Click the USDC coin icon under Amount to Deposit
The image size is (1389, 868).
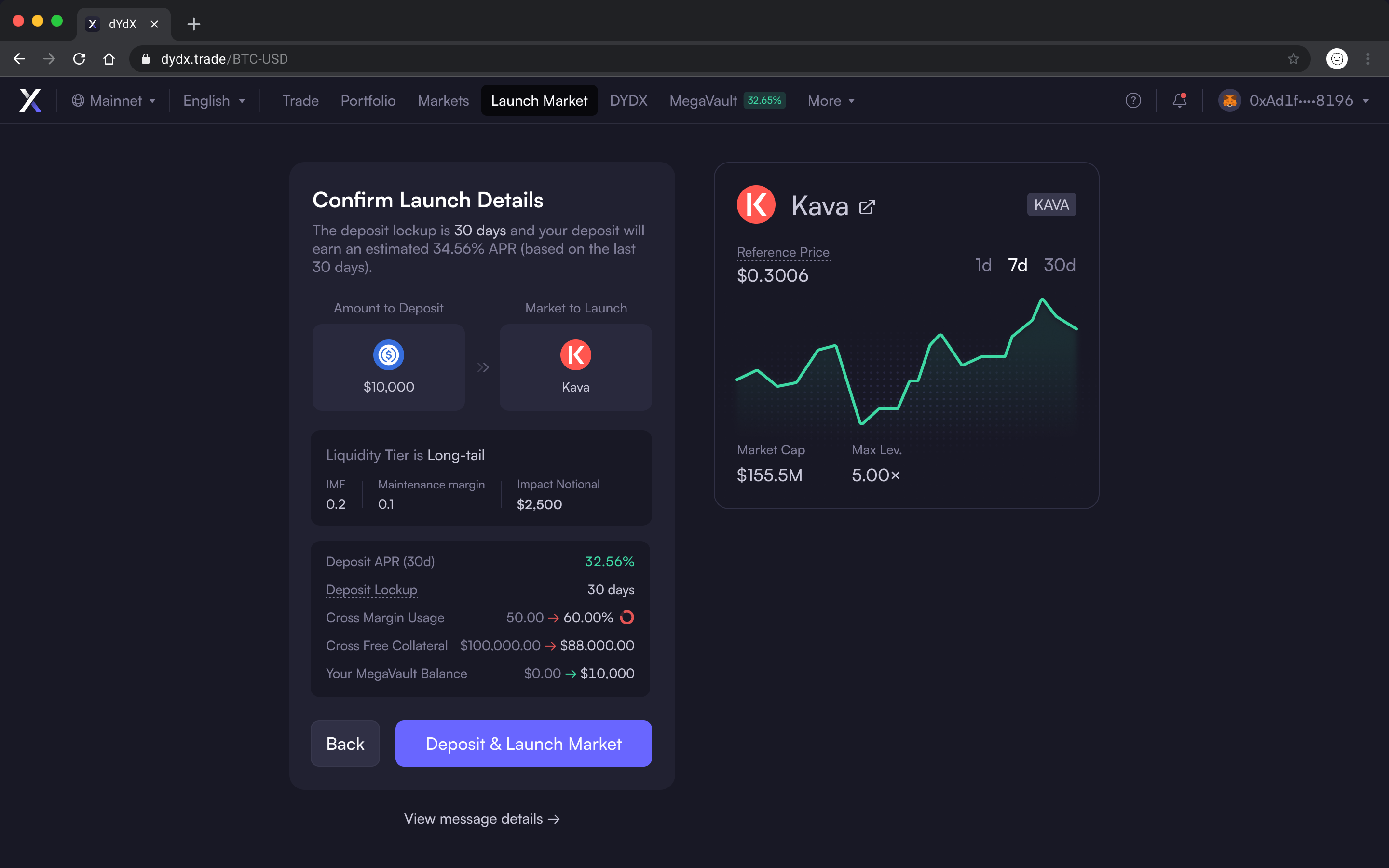[388, 355]
